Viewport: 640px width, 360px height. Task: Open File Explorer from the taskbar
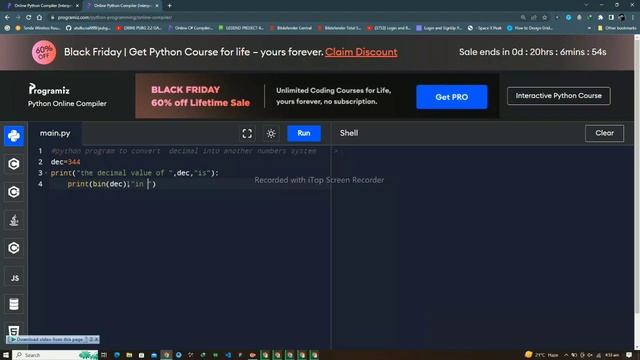coord(129,355)
